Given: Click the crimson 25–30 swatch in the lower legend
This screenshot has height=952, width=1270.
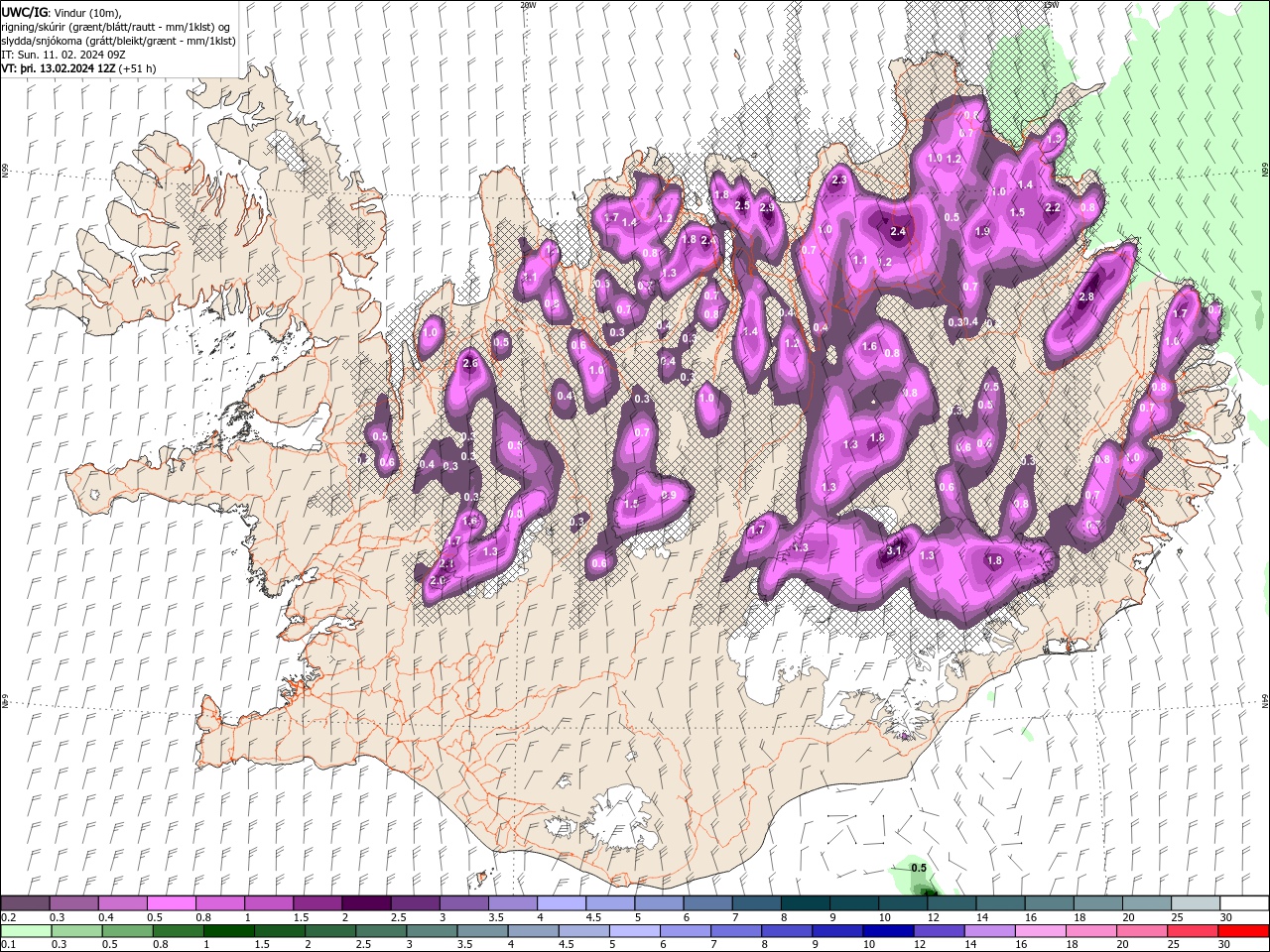Looking at the screenshot, I should coord(1193,931).
